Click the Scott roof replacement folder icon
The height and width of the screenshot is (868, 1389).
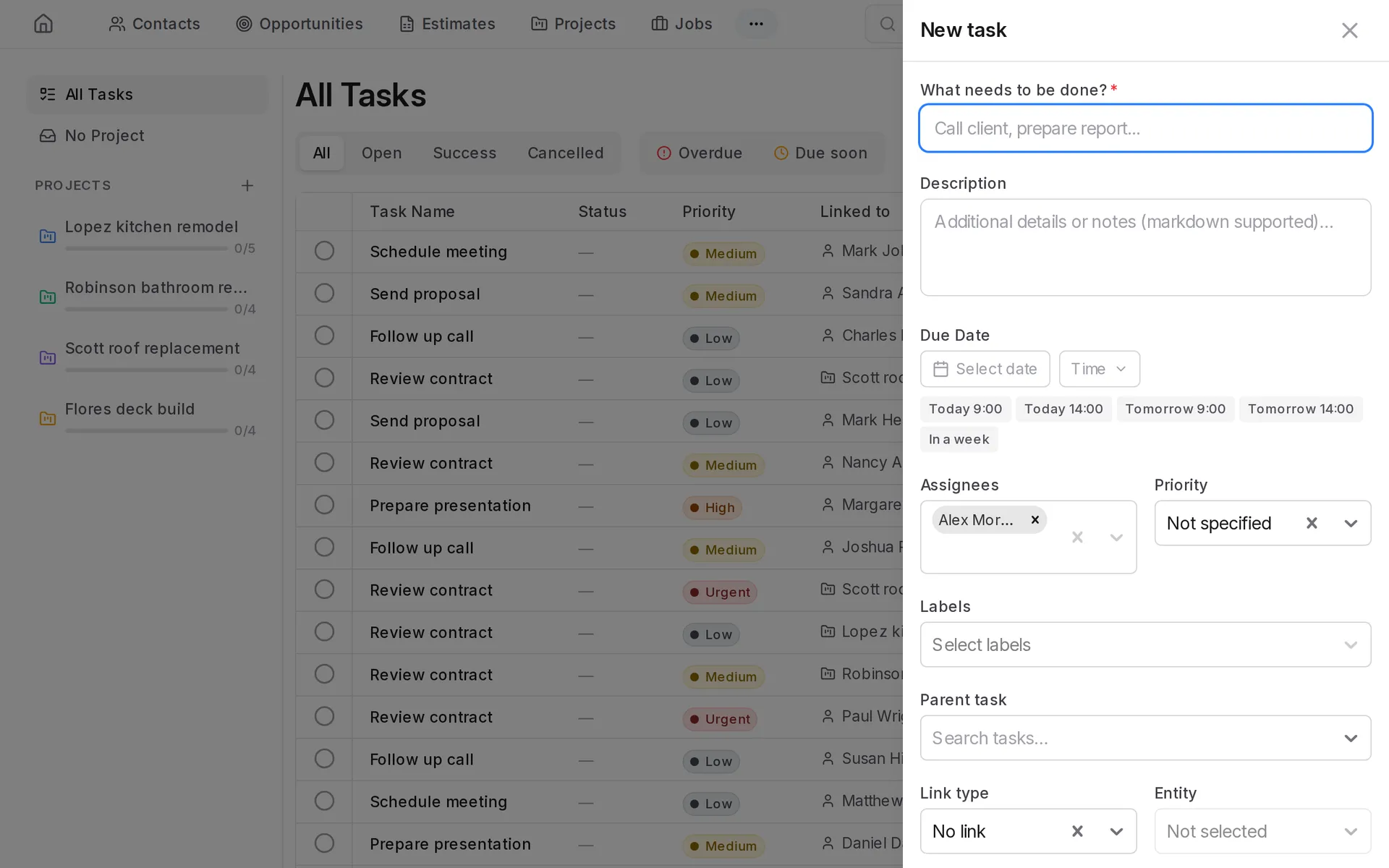(48, 357)
